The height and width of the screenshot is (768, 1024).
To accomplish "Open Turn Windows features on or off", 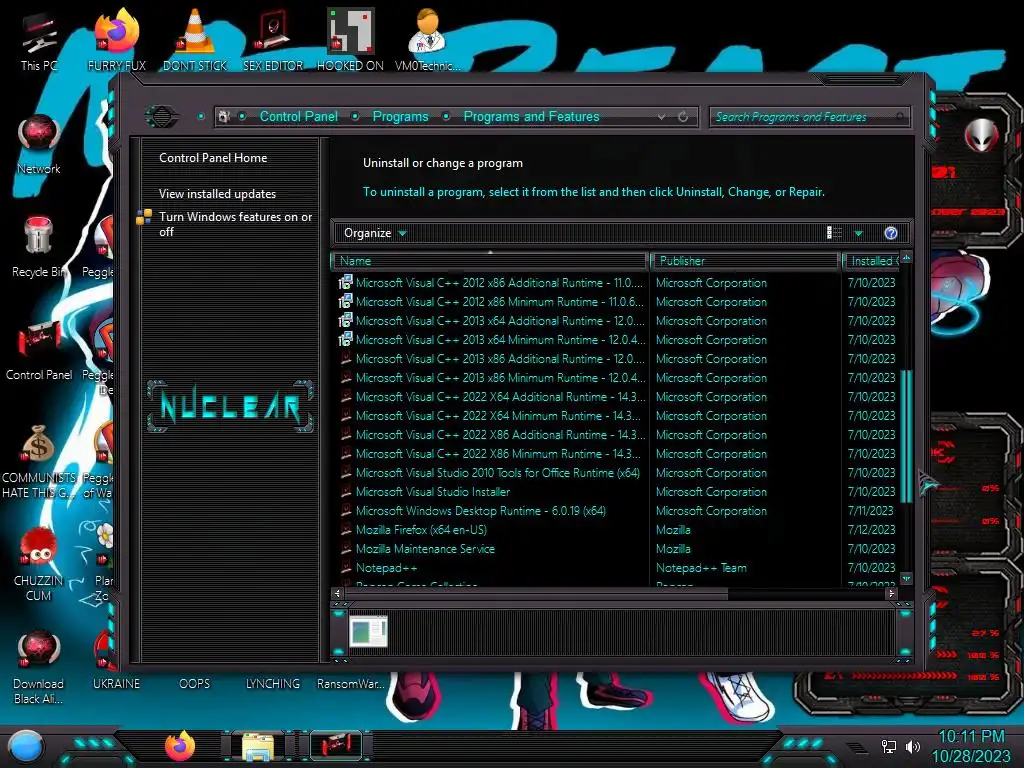I will coord(236,224).
